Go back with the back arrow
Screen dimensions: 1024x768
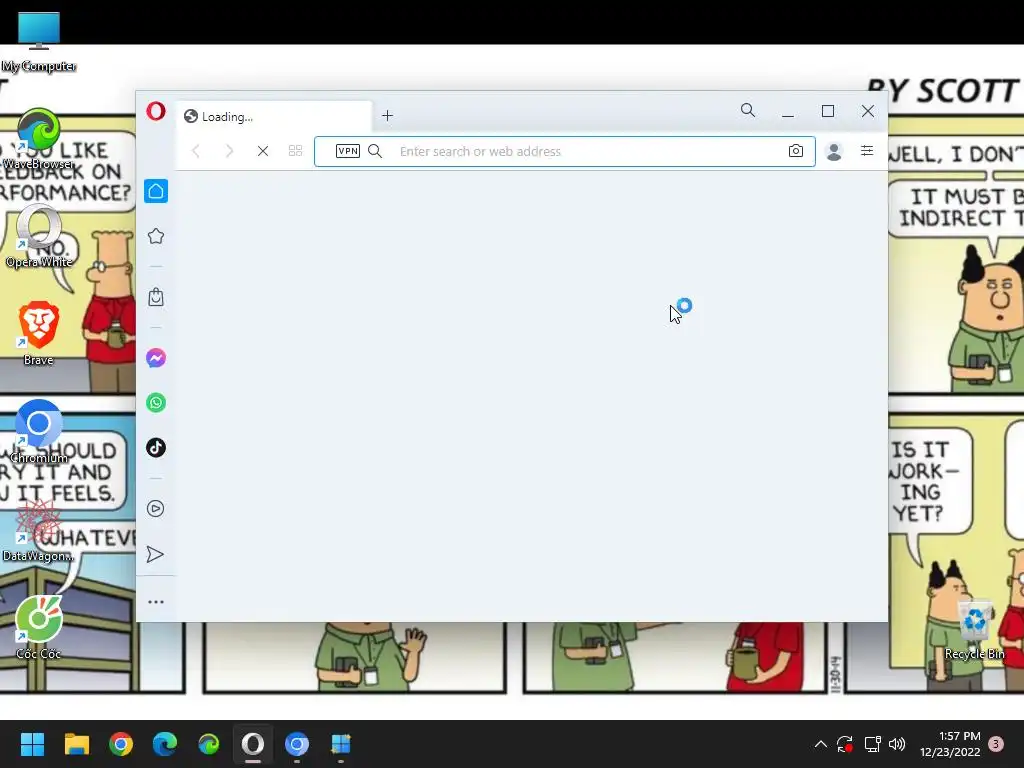tap(196, 152)
